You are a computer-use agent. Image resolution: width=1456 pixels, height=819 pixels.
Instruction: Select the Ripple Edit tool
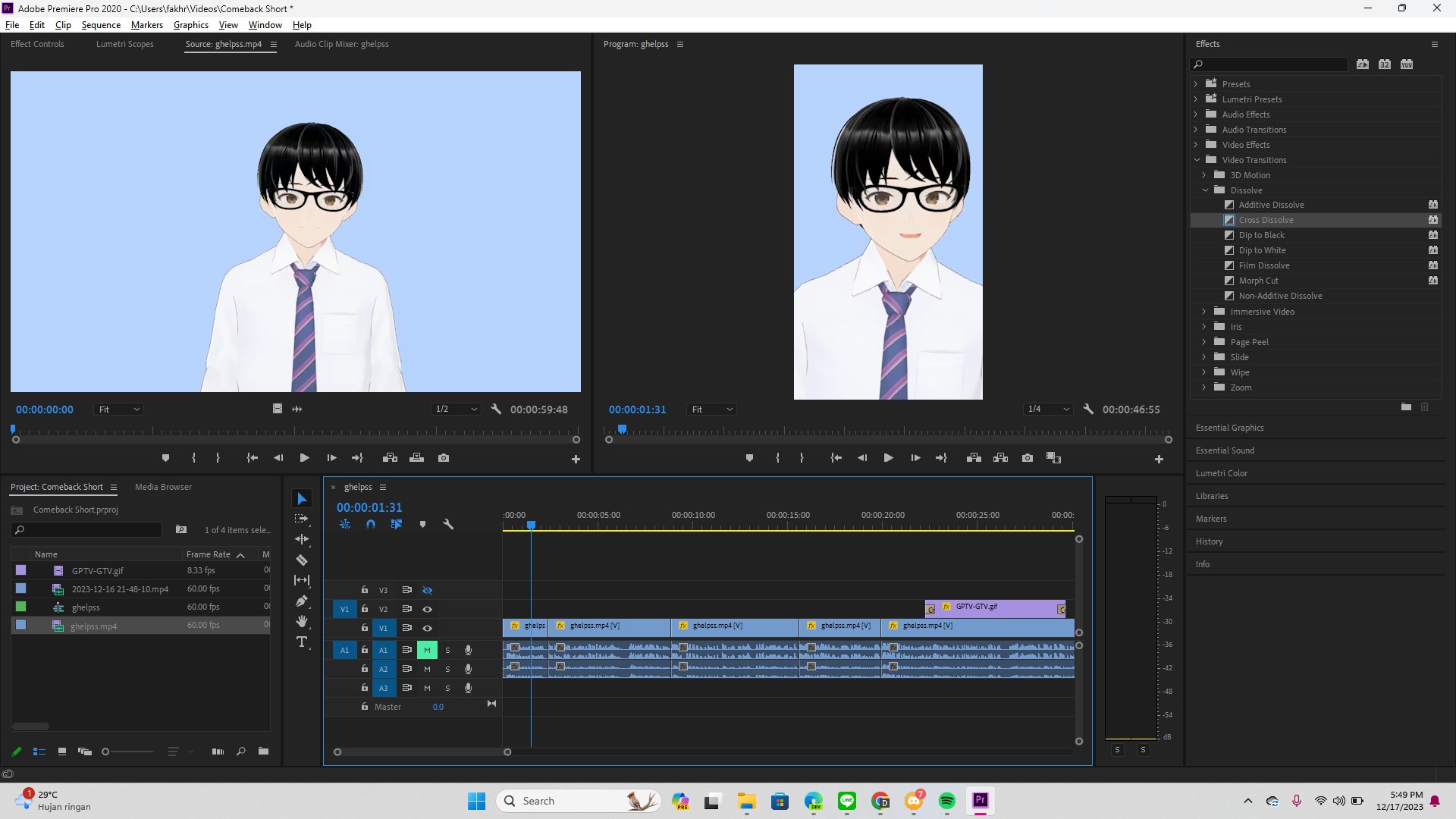click(302, 539)
